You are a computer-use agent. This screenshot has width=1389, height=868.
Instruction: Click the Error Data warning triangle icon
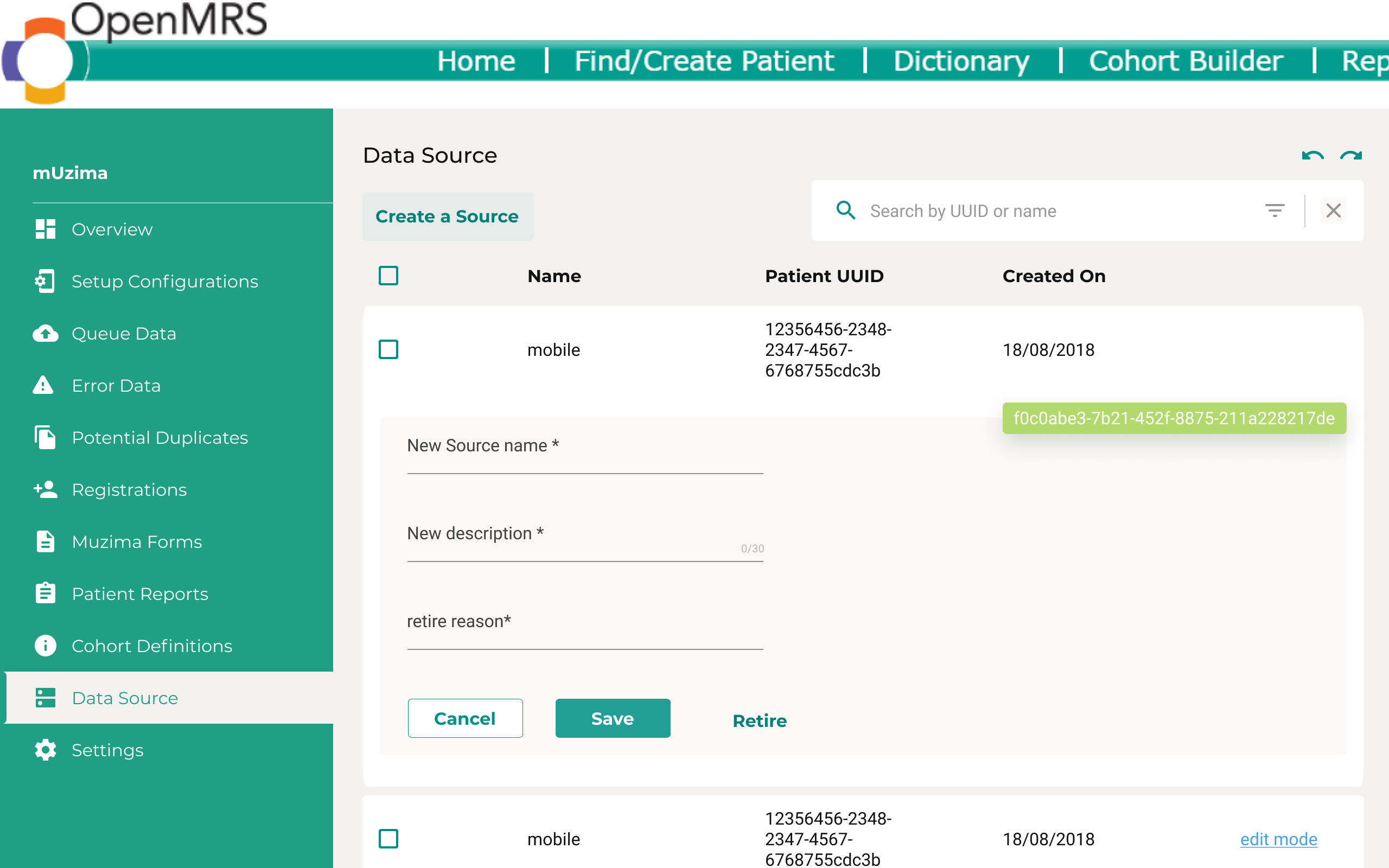coord(43,385)
